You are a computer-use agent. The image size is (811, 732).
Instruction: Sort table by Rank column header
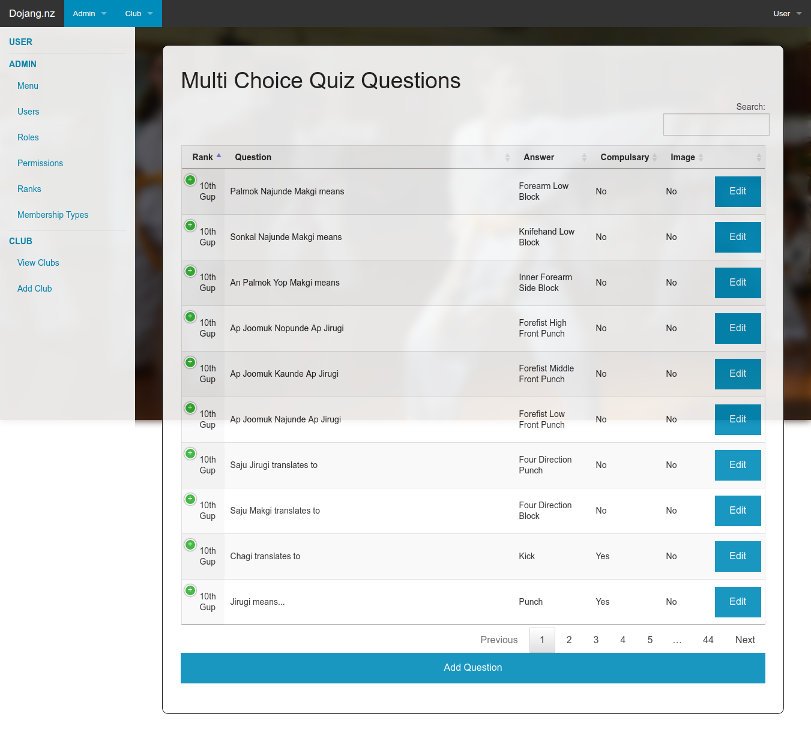[204, 157]
